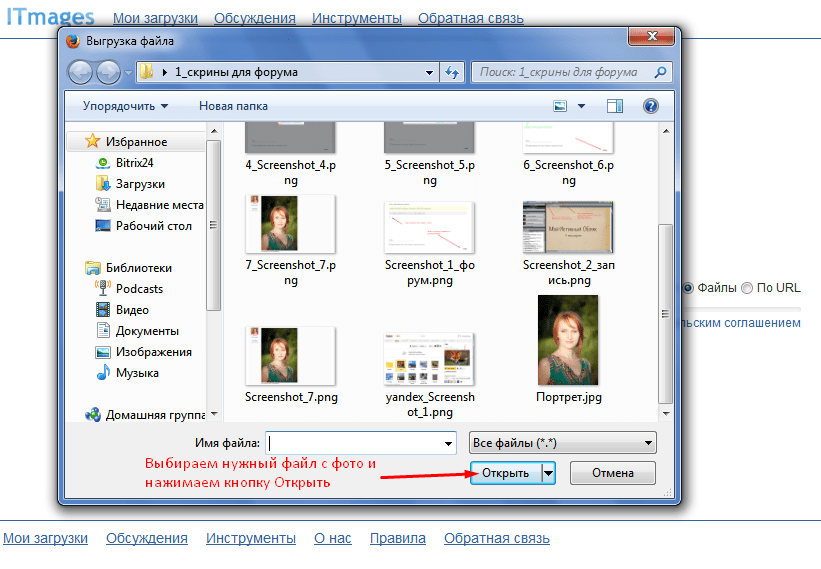This screenshot has height=569, width=821.
Task: Toggle the preview pane icon
Action: click(x=614, y=106)
